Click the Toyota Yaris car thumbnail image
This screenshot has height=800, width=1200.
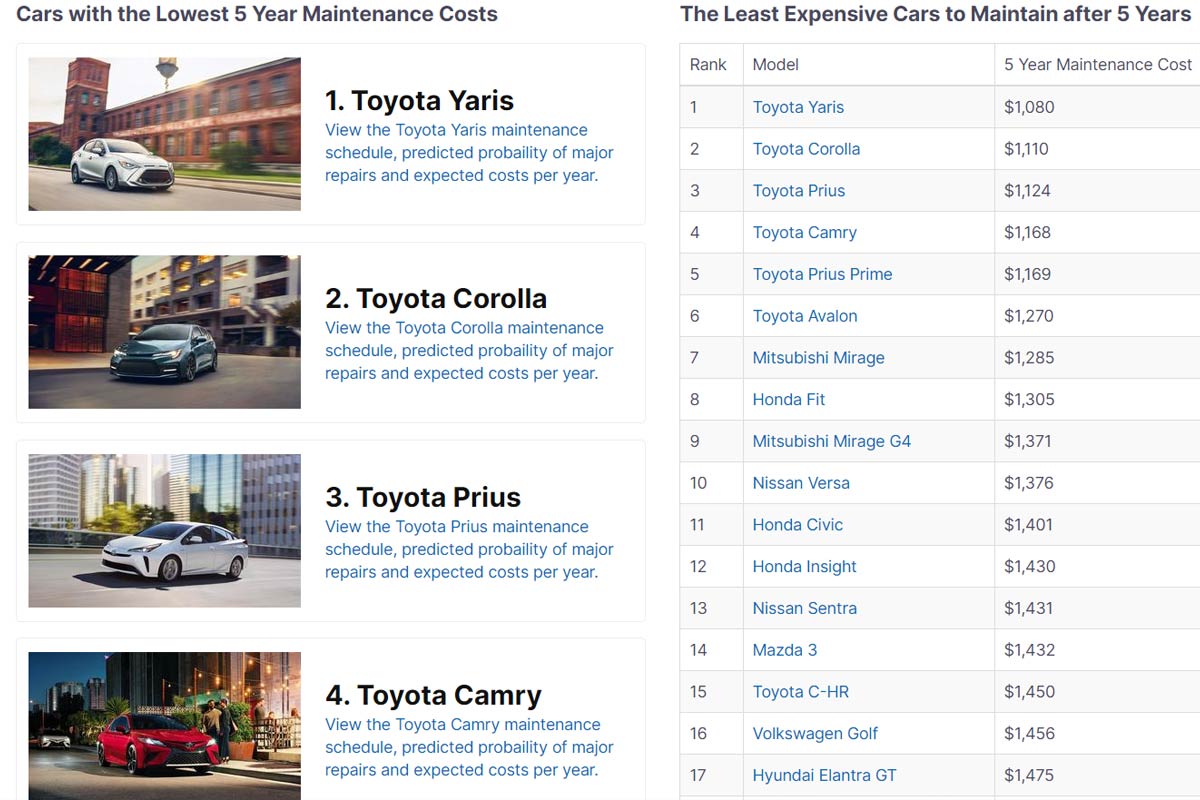point(164,134)
